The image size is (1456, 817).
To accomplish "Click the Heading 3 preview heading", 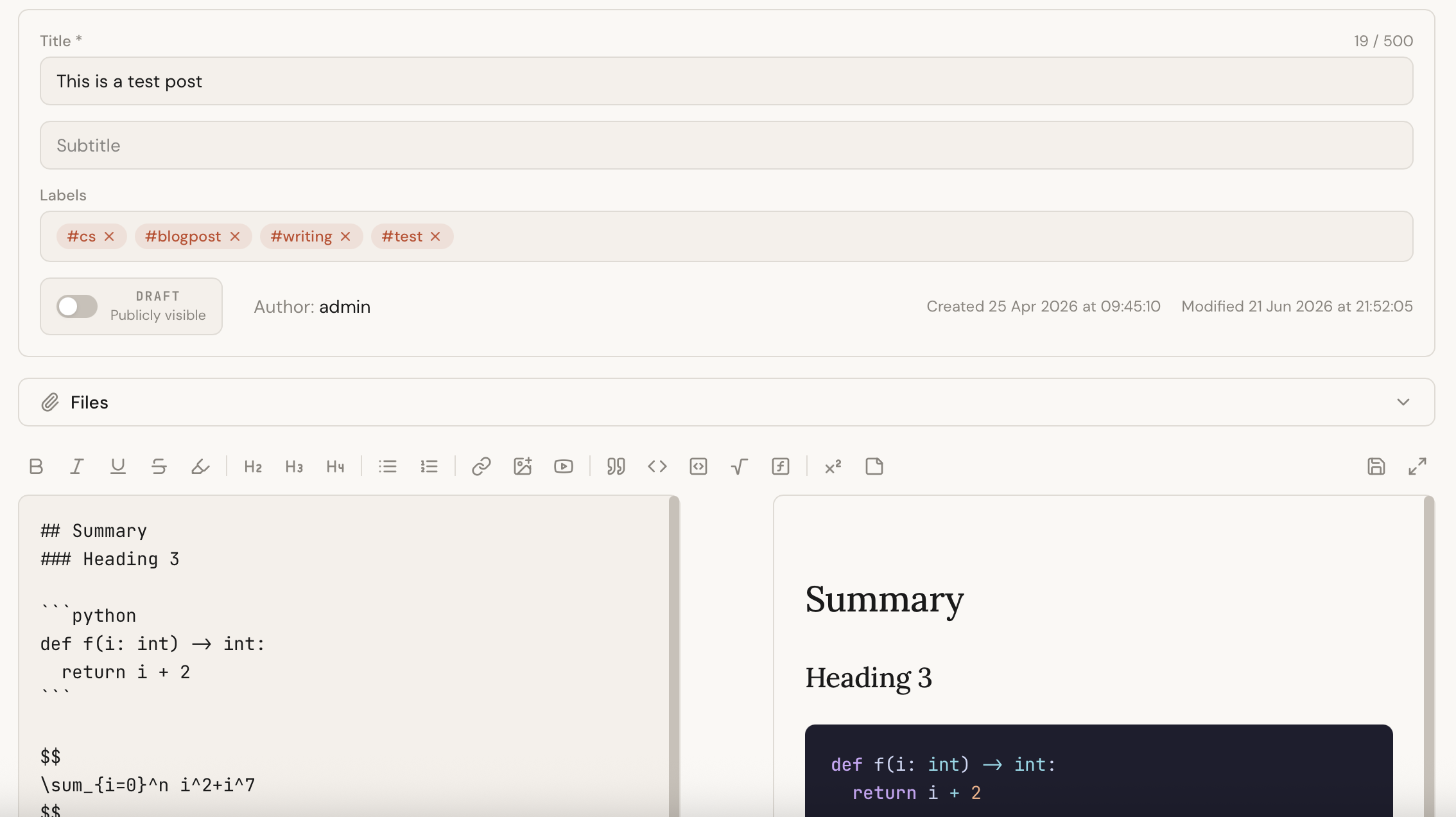I will point(869,678).
